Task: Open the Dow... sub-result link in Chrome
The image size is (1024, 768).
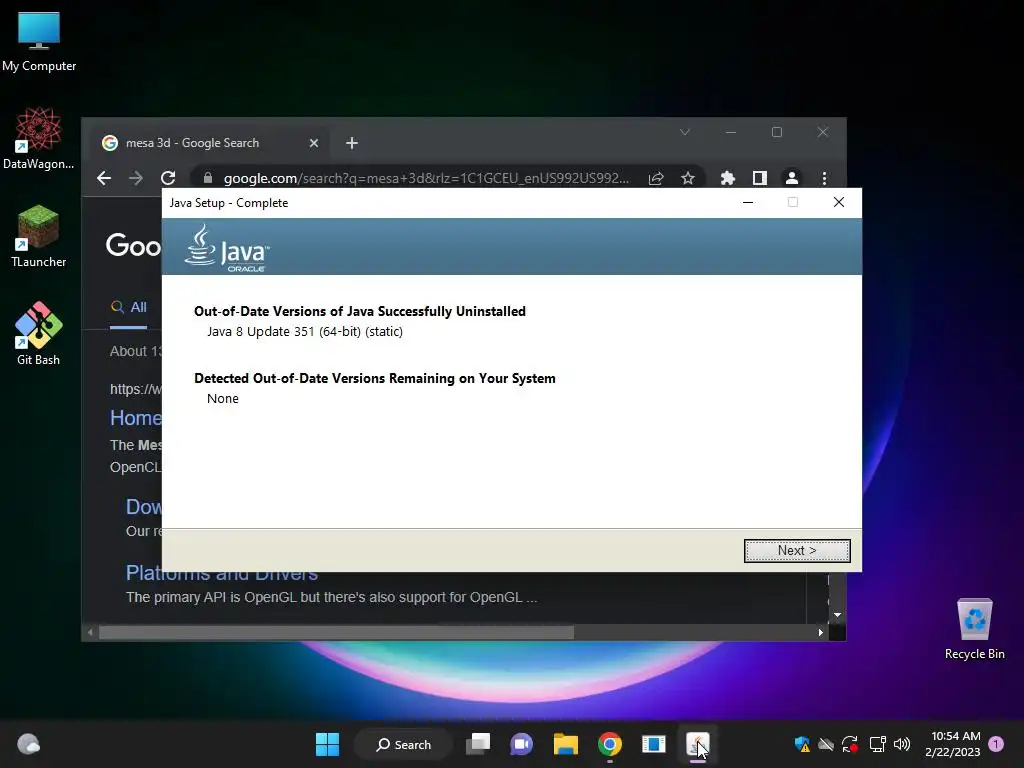Action: (143, 507)
